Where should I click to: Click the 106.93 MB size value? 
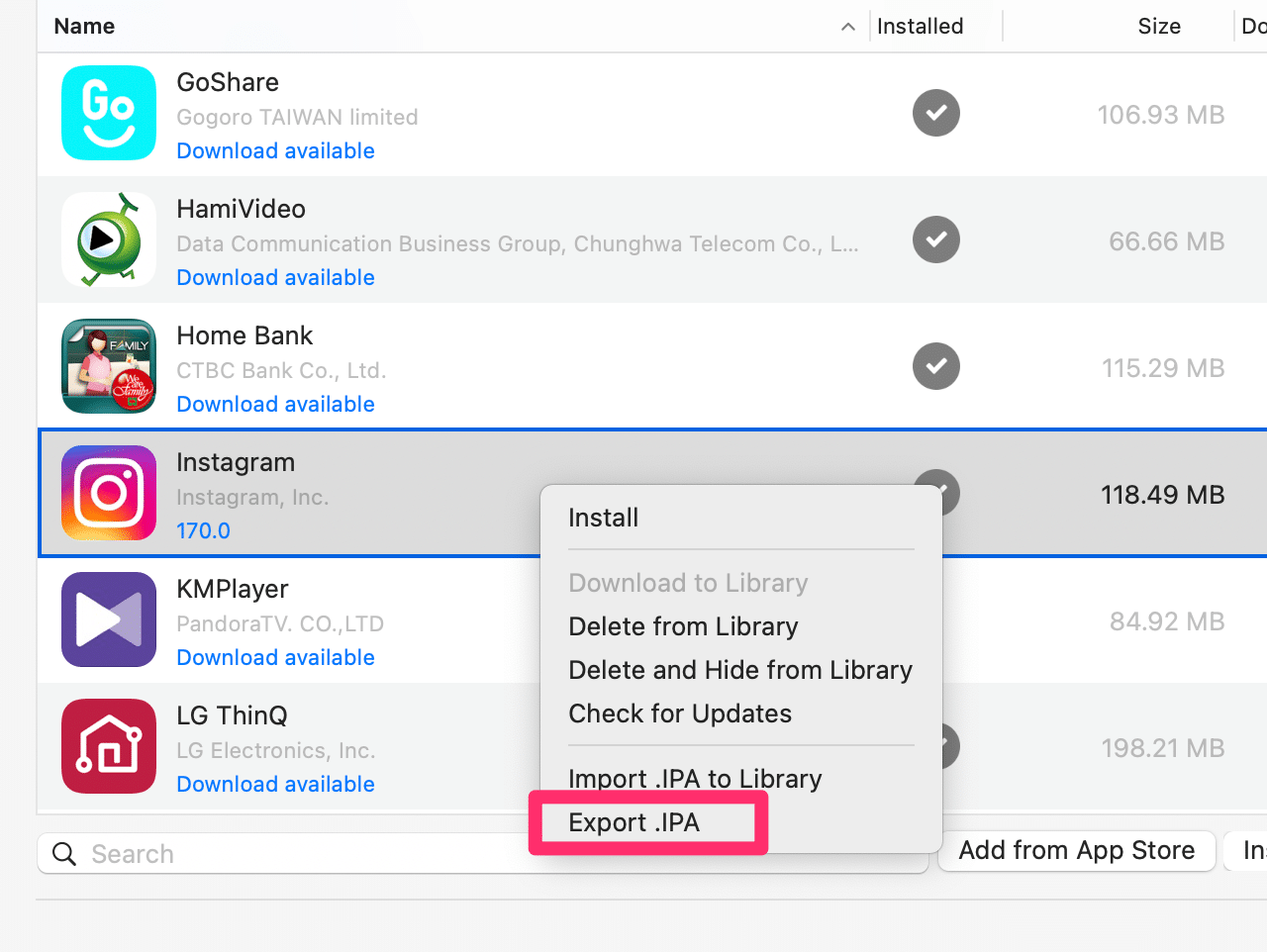coord(1161,115)
